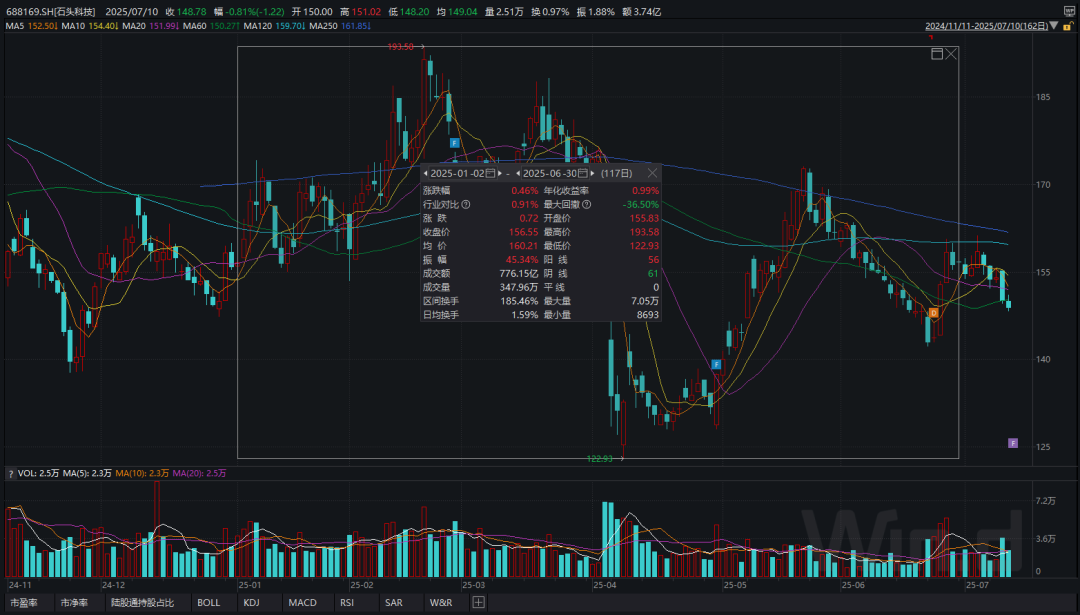This screenshot has width=1080, height=615.
Task: Select the KDJ indicator tab
Action: pos(253,603)
